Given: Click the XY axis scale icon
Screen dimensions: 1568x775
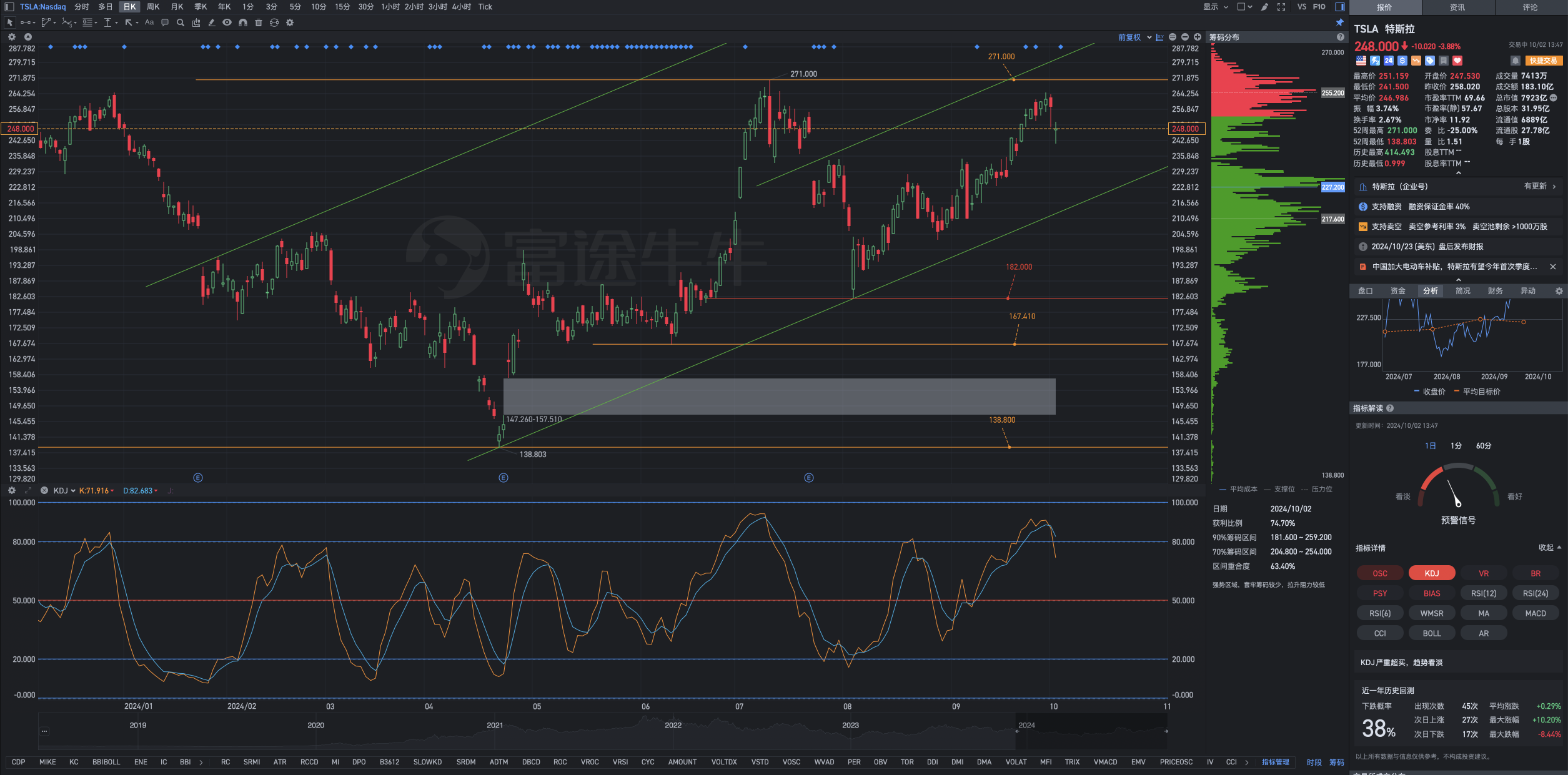Looking at the screenshot, I should click(1160, 37).
